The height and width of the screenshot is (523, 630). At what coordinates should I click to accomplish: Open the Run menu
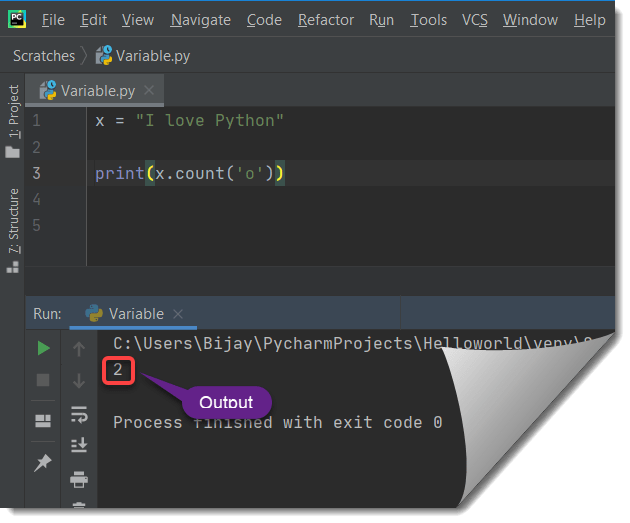click(x=381, y=20)
